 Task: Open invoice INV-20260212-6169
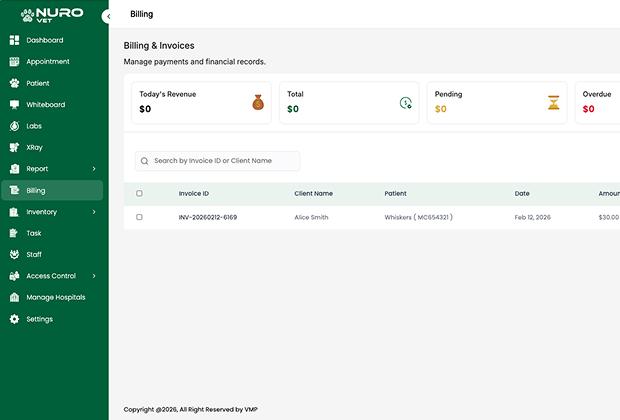tap(208, 217)
